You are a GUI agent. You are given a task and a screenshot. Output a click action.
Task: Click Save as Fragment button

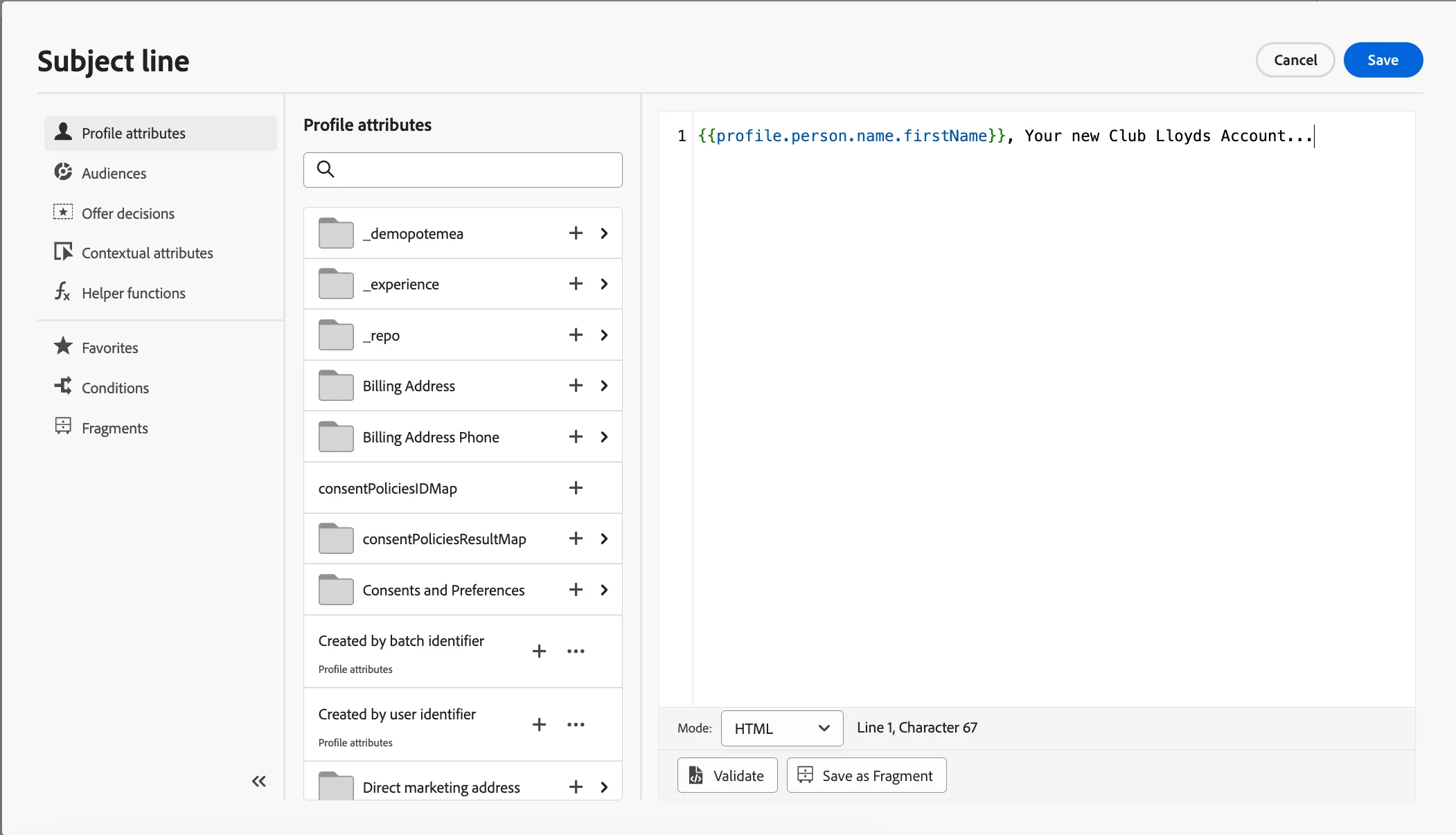click(x=867, y=775)
